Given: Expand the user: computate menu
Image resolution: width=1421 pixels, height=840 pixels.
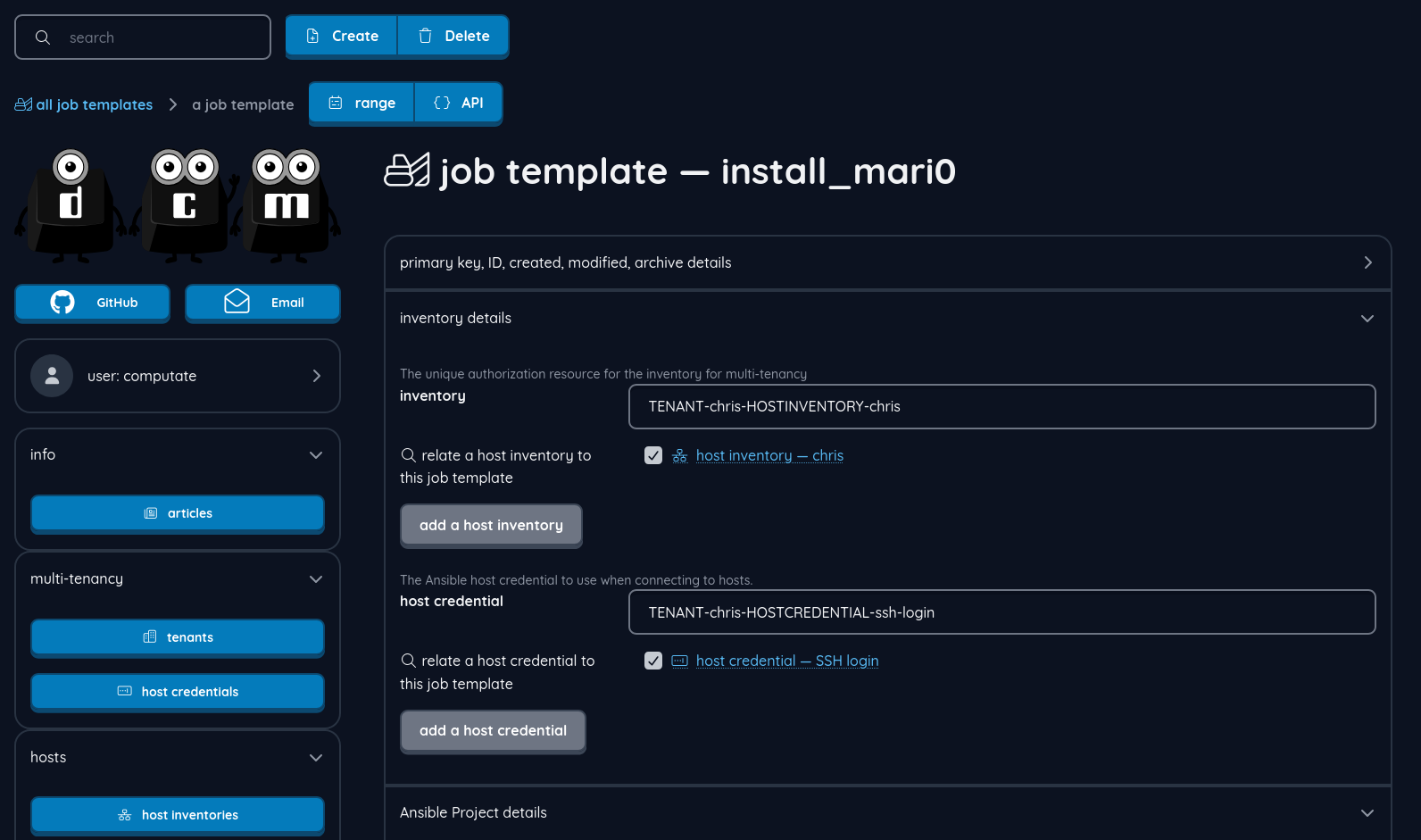Looking at the screenshot, I should (178, 376).
